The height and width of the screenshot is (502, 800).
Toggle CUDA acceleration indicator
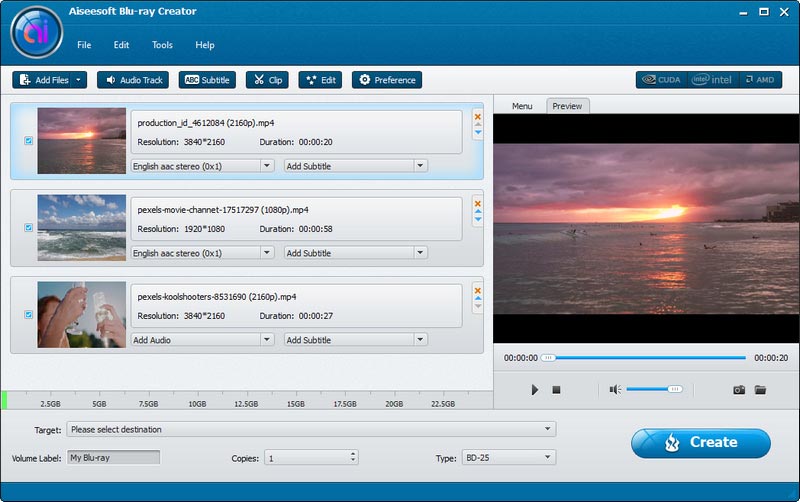[661, 80]
